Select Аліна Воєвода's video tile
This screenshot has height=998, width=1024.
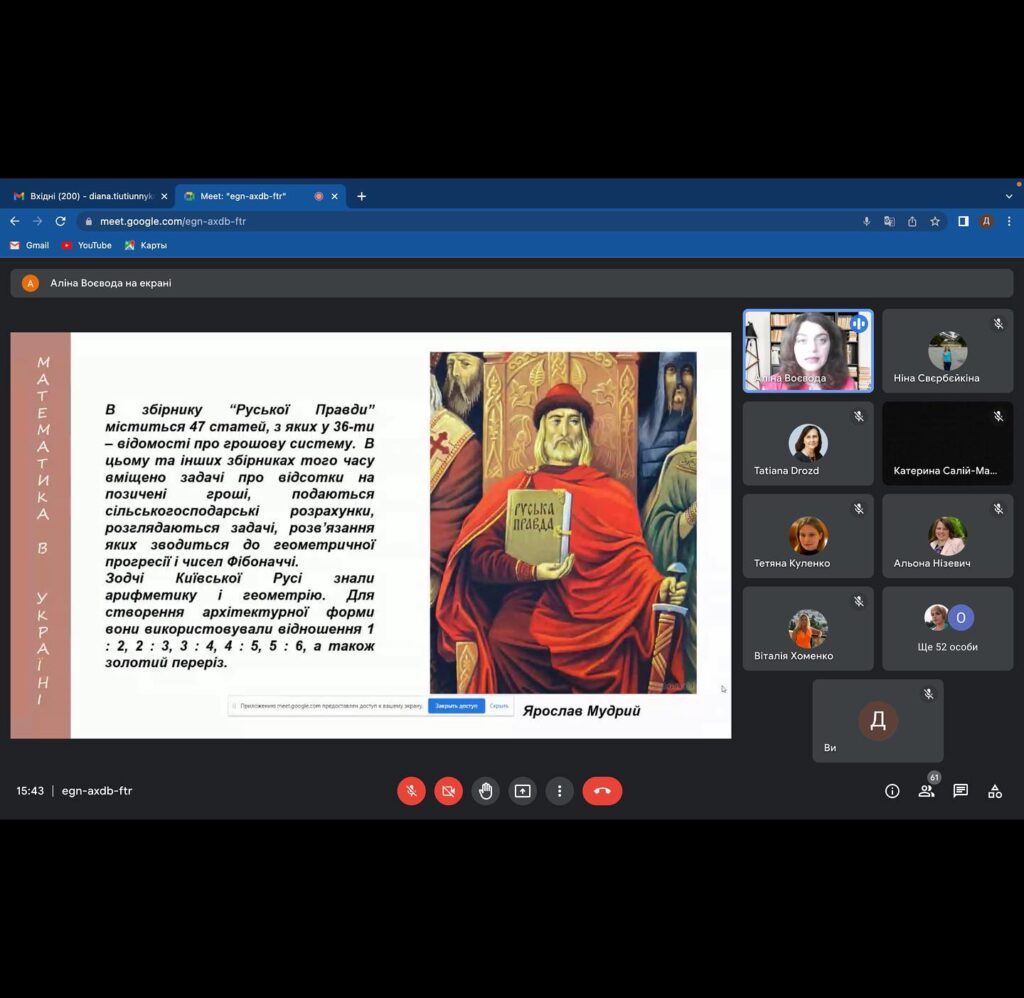[x=808, y=351]
